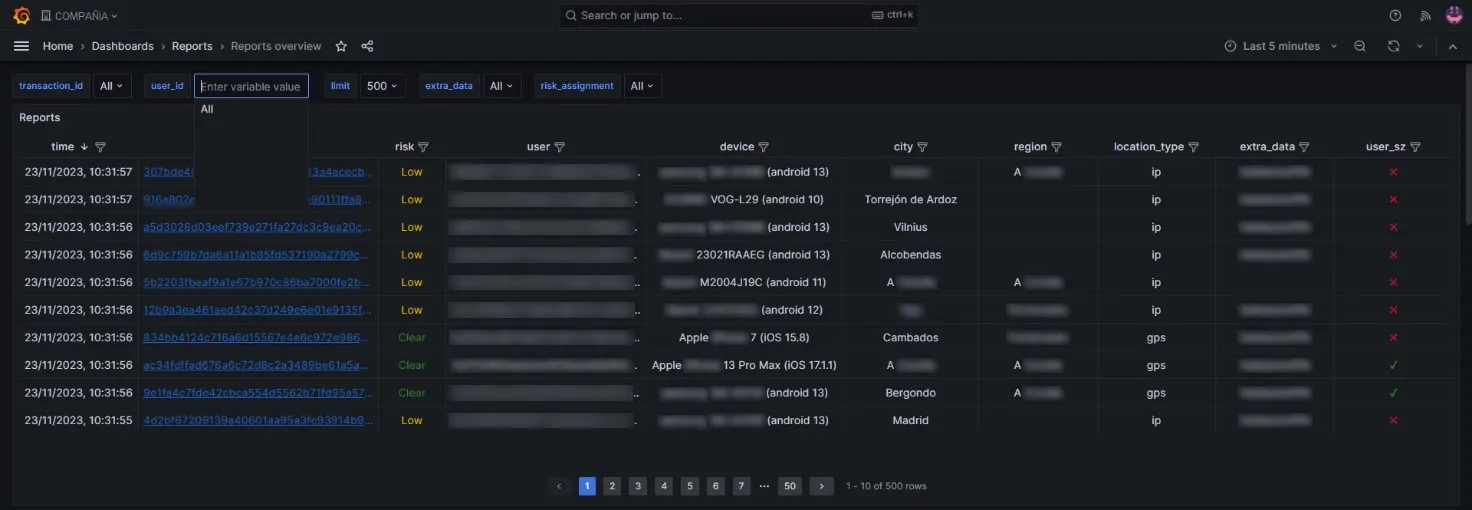Screen dimensions: 1472x510
Task: Filter the risk column
Action: [x=423, y=147]
